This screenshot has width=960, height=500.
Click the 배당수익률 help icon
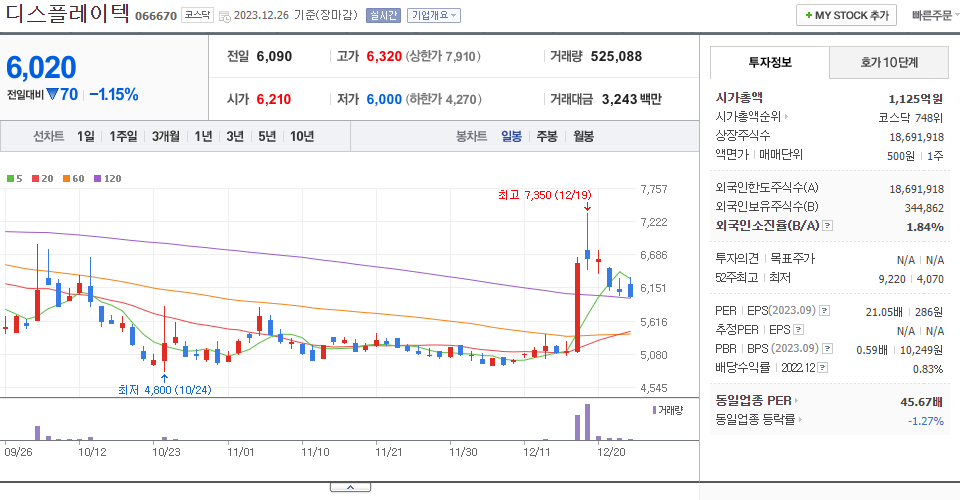pyautogui.click(x=823, y=367)
